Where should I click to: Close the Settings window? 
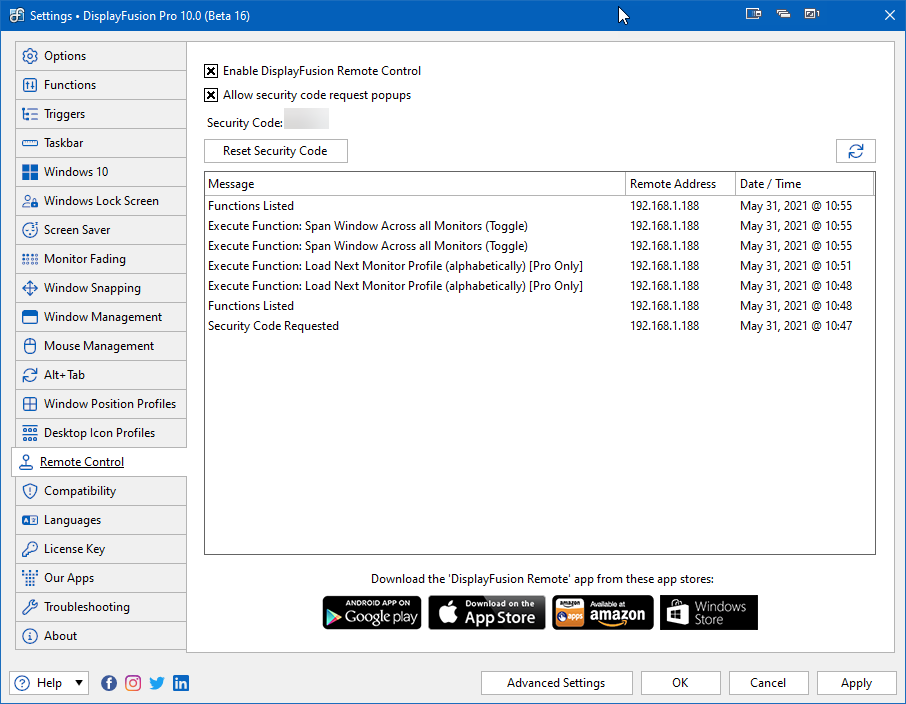pyautogui.click(x=890, y=15)
